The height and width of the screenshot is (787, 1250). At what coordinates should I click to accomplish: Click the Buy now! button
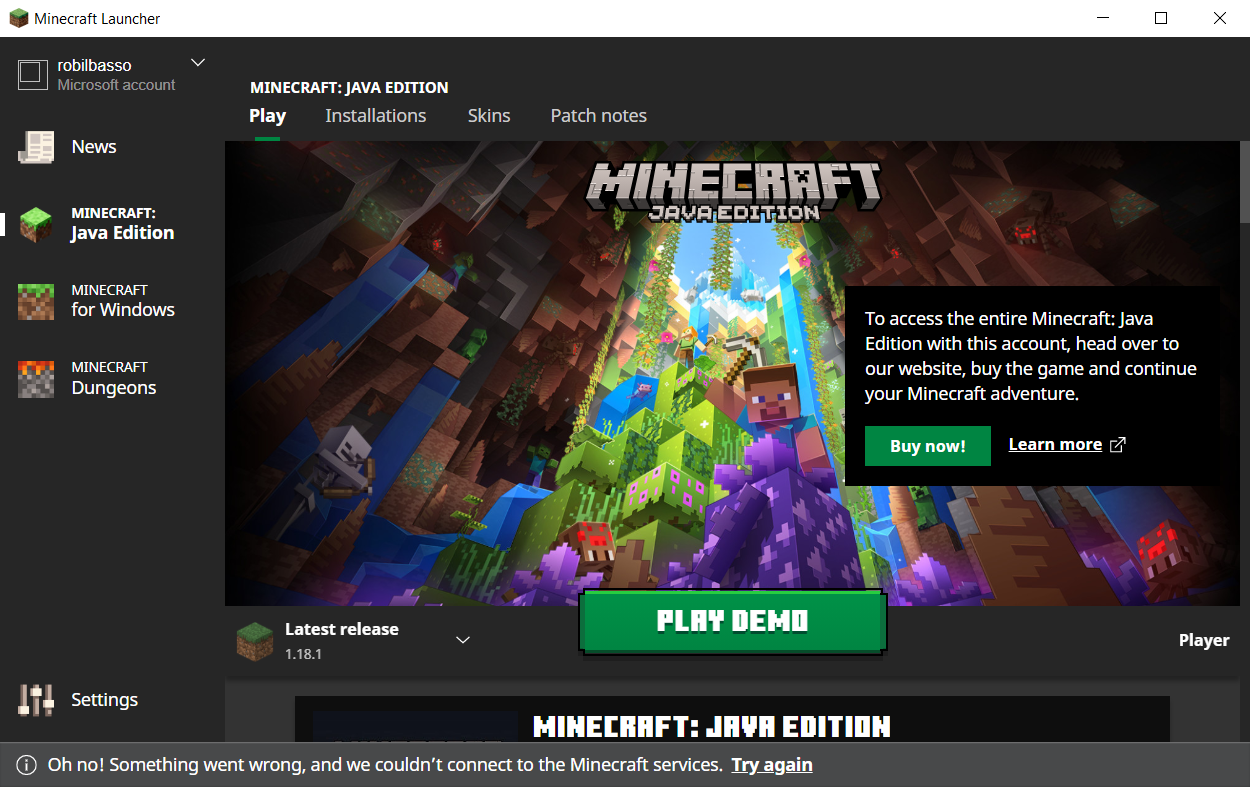coord(928,446)
